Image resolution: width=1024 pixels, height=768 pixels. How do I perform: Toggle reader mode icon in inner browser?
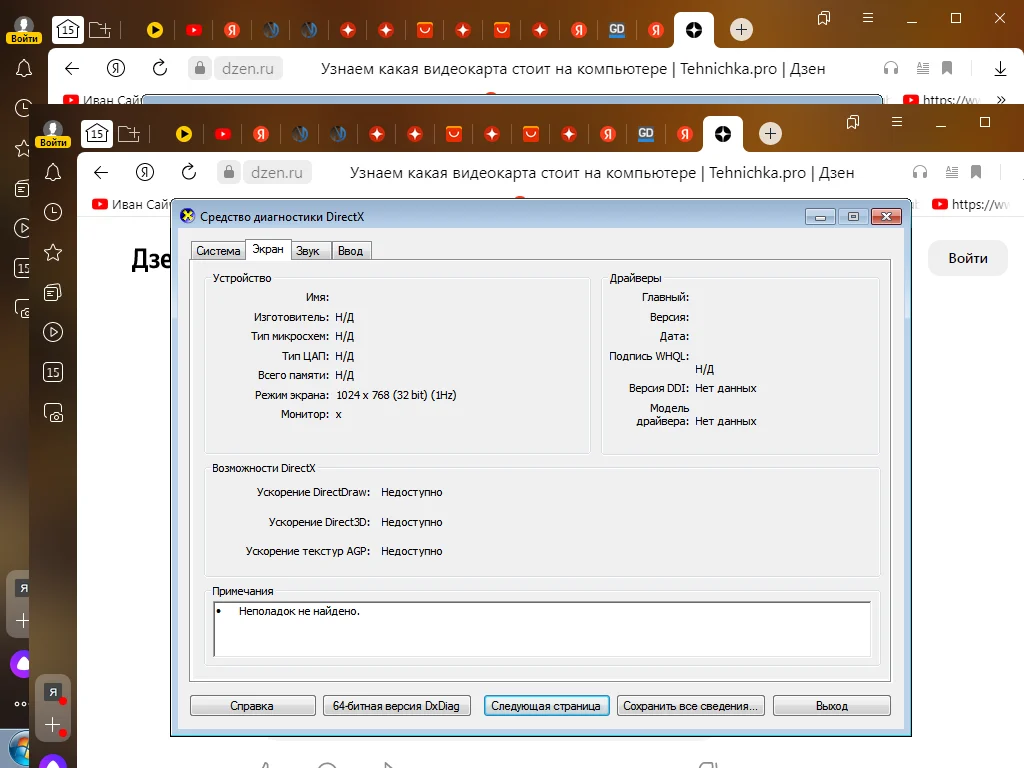coord(952,172)
